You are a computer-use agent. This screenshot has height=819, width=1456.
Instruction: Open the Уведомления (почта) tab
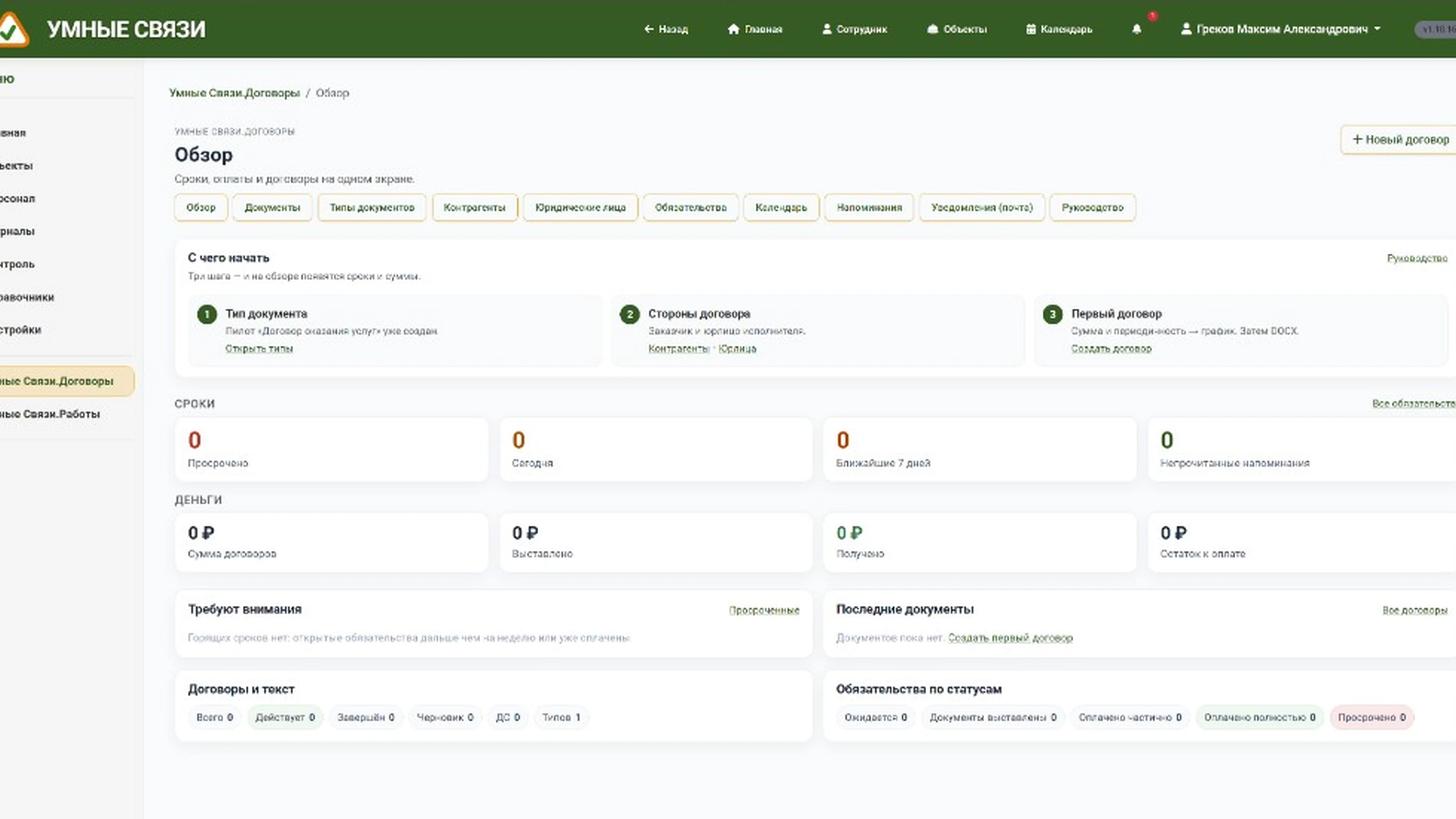(982, 207)
